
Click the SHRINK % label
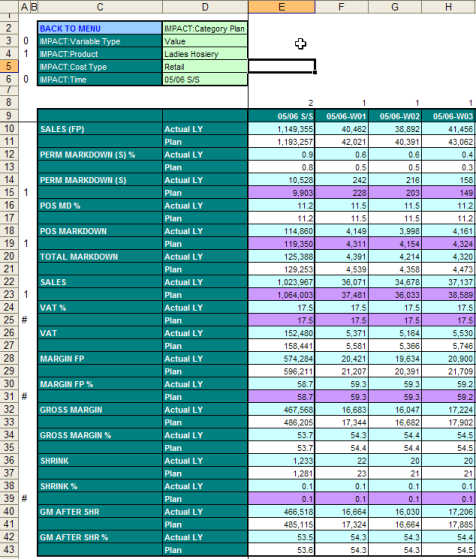click(x=58, y=486)
